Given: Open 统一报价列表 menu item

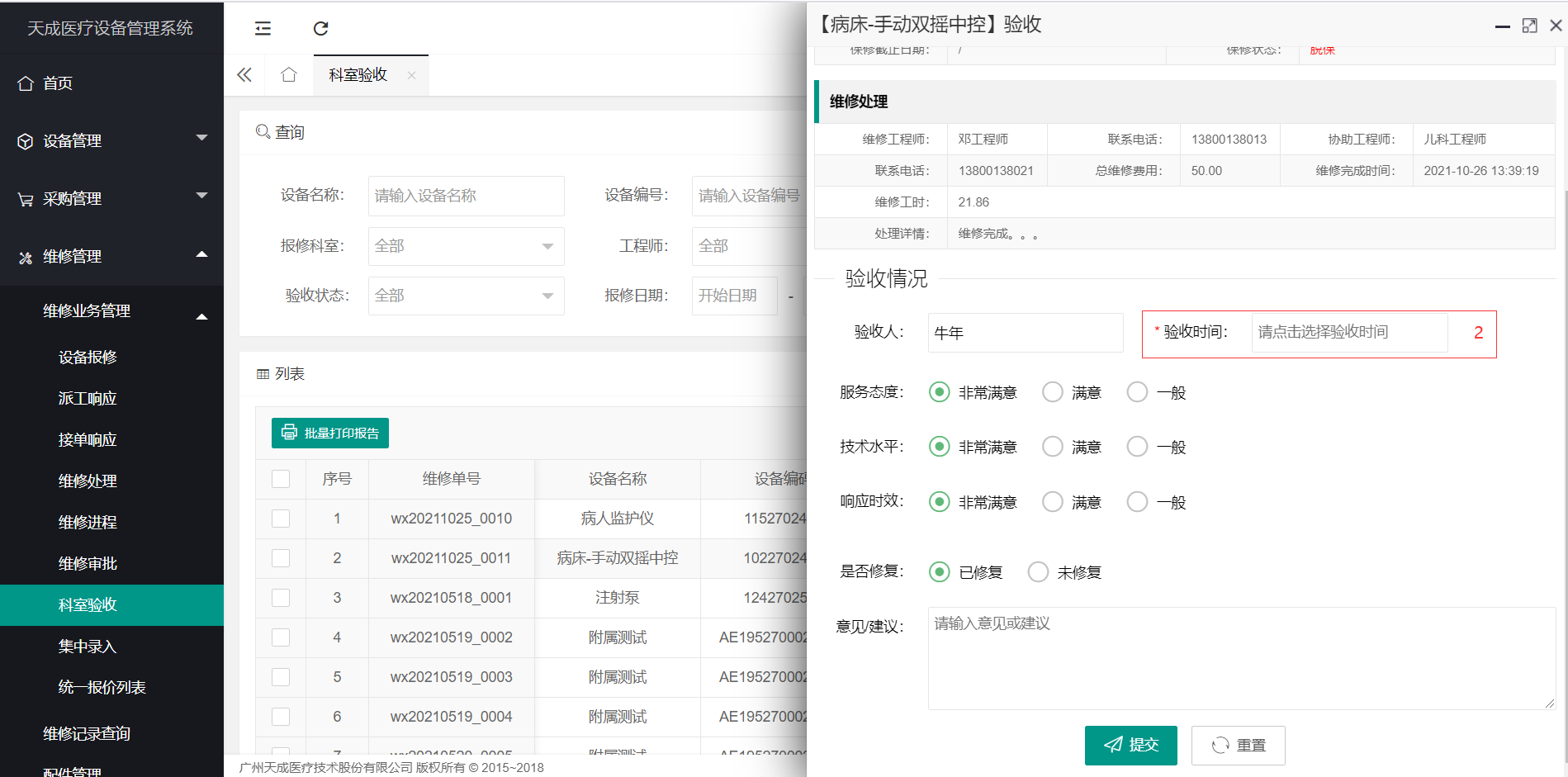Looking at the screenshot, I should click(111, 688).
